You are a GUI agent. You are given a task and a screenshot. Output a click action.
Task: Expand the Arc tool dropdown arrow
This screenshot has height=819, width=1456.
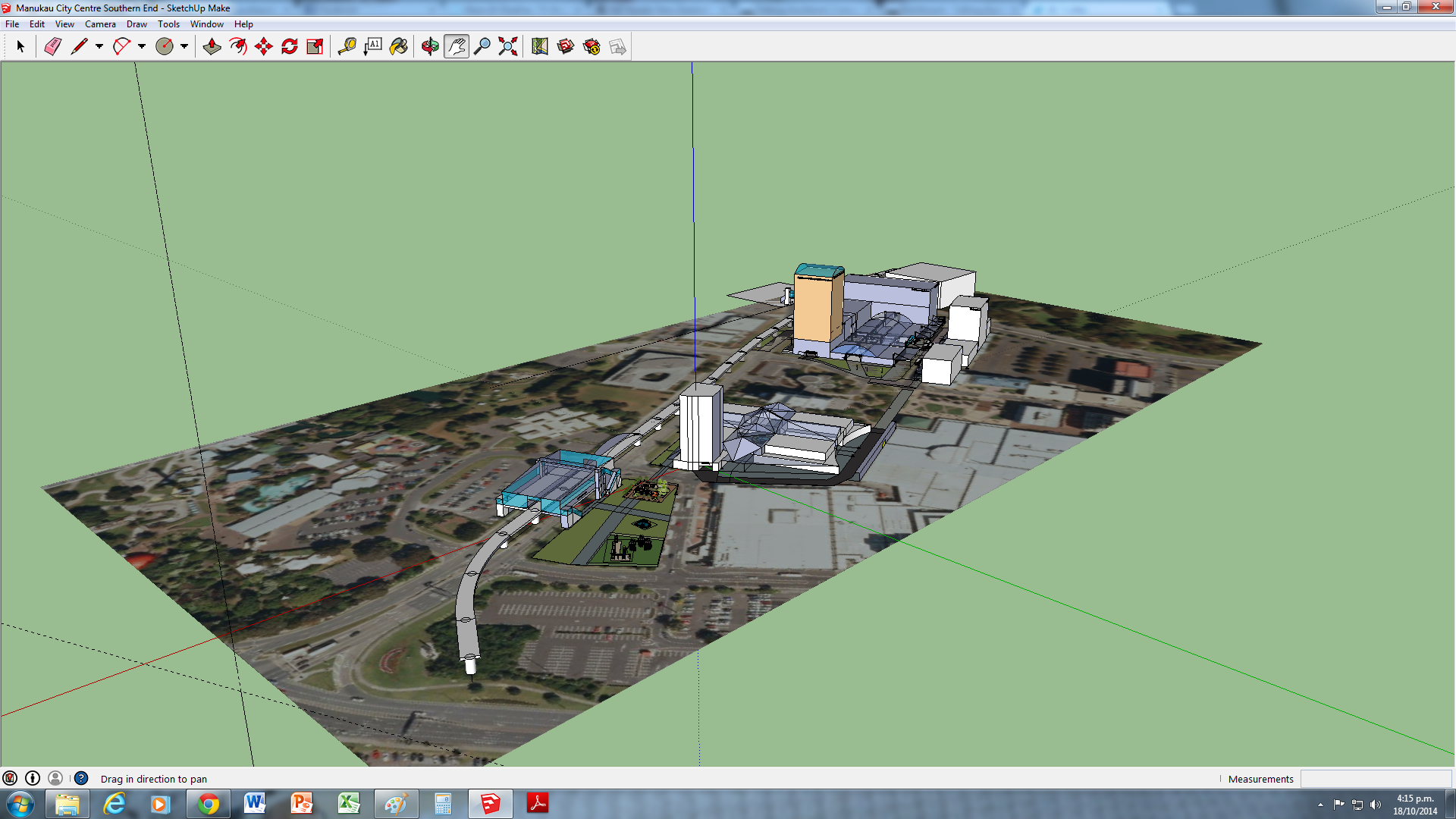(x=142, y=47)
